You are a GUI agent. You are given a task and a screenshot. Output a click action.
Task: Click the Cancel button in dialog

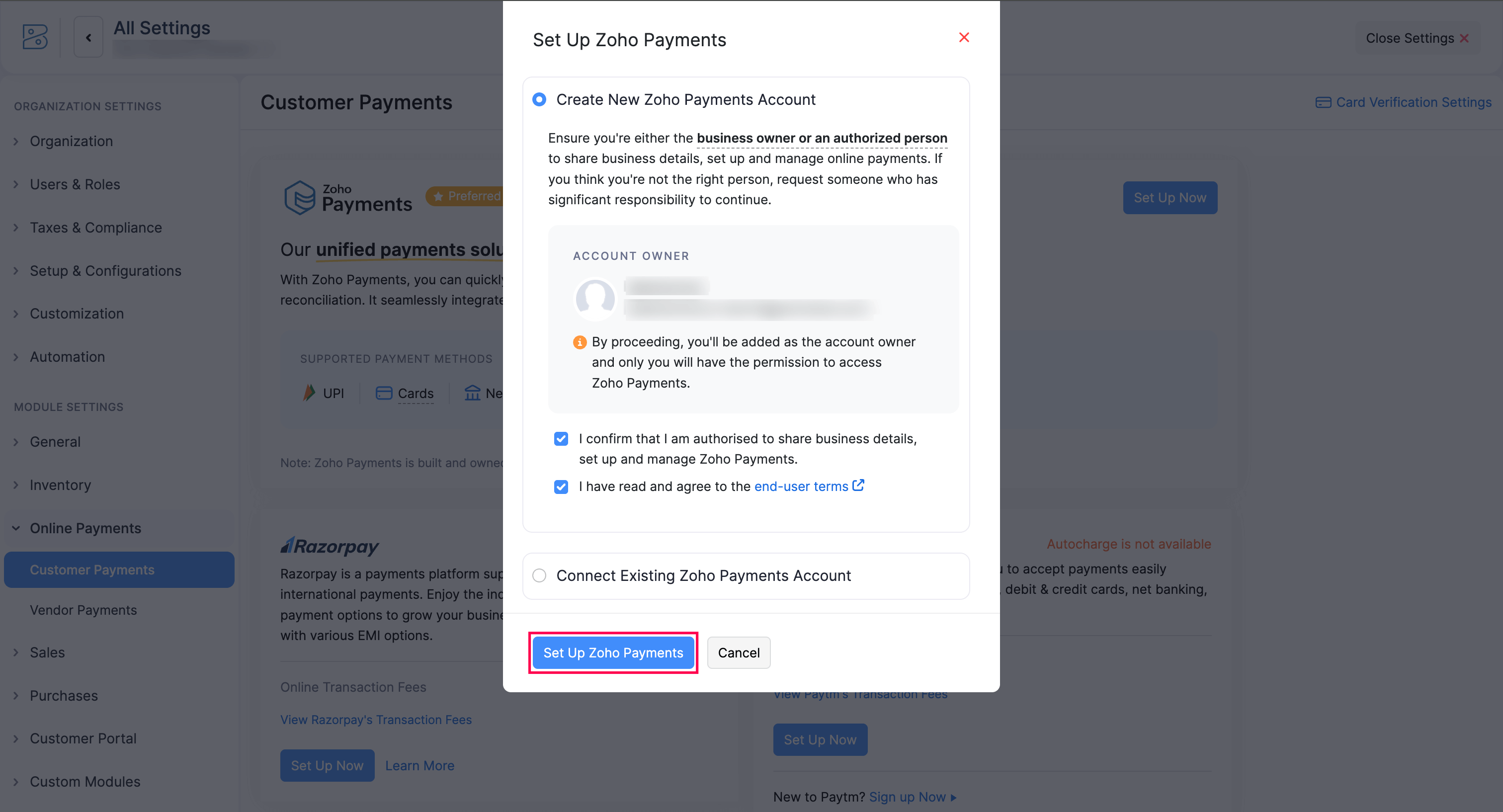[738, 653]
